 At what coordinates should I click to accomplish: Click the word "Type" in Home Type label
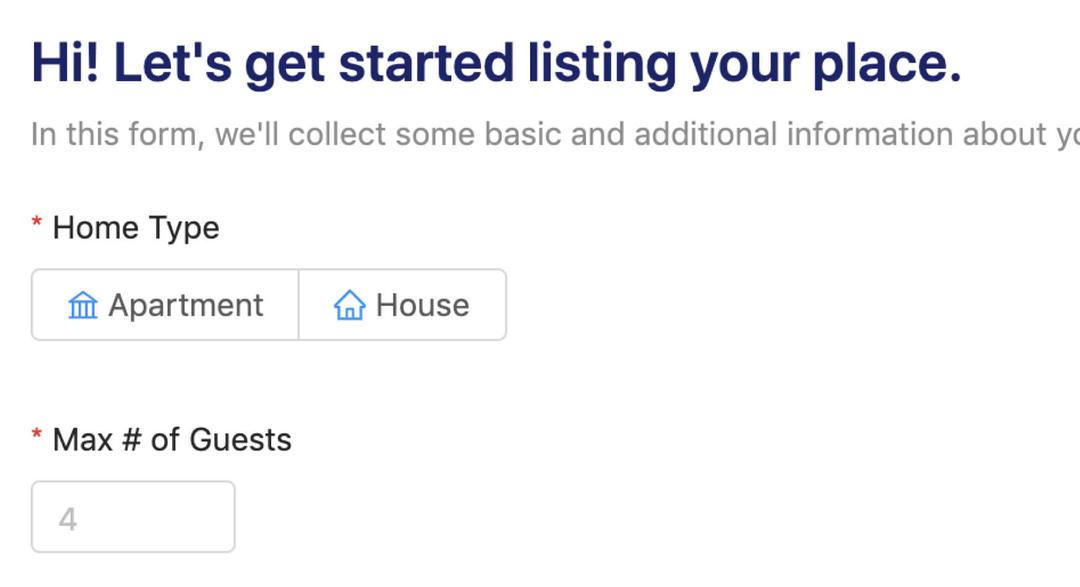[184, 229]
